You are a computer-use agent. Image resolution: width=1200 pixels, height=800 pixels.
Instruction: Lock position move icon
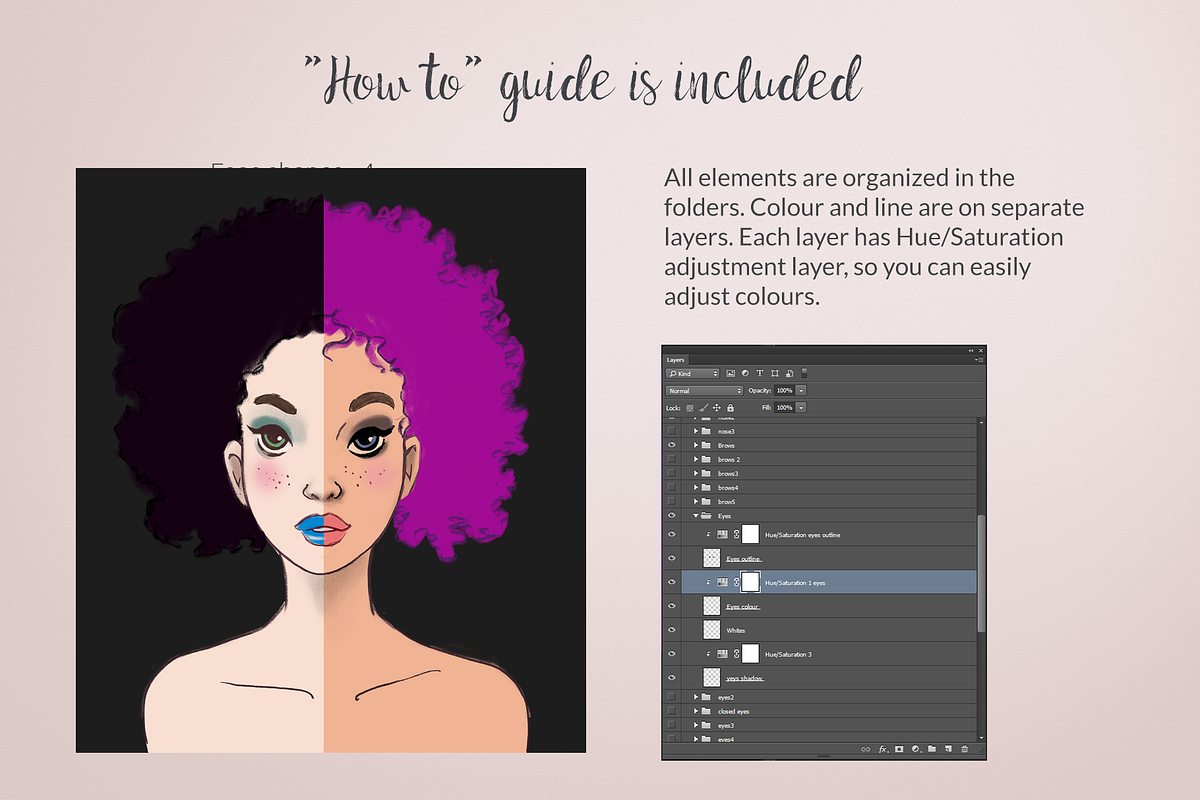point(717,408)
